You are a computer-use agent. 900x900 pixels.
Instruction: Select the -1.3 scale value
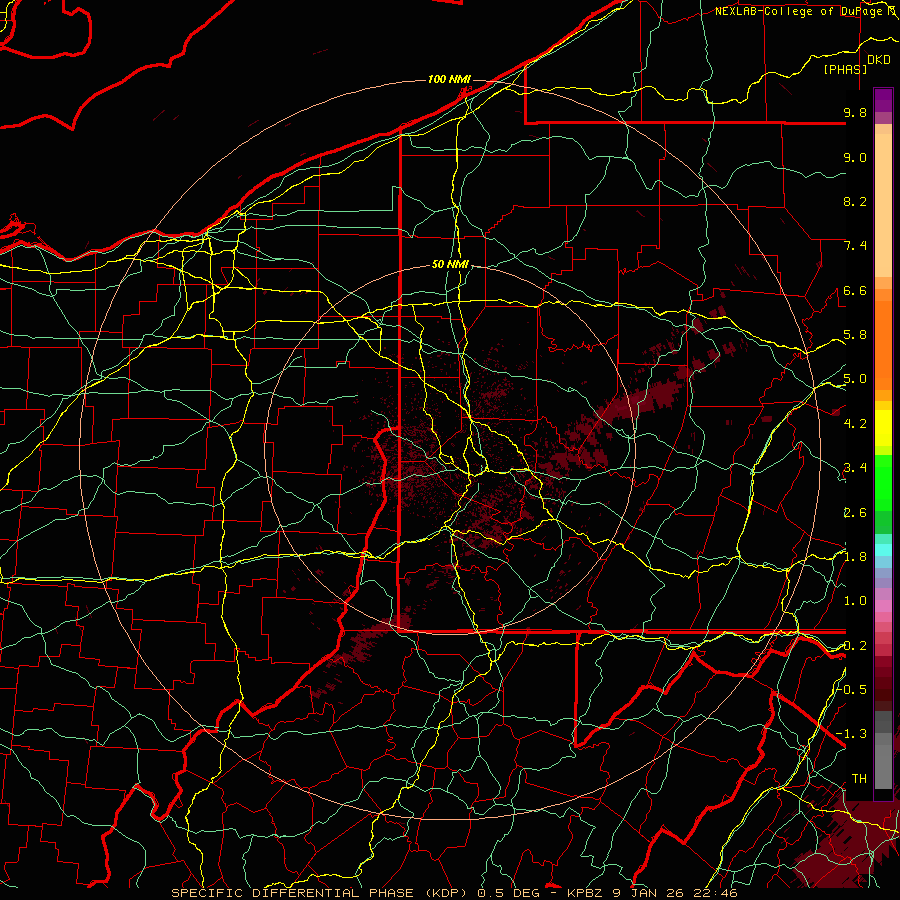coord(852,734)
